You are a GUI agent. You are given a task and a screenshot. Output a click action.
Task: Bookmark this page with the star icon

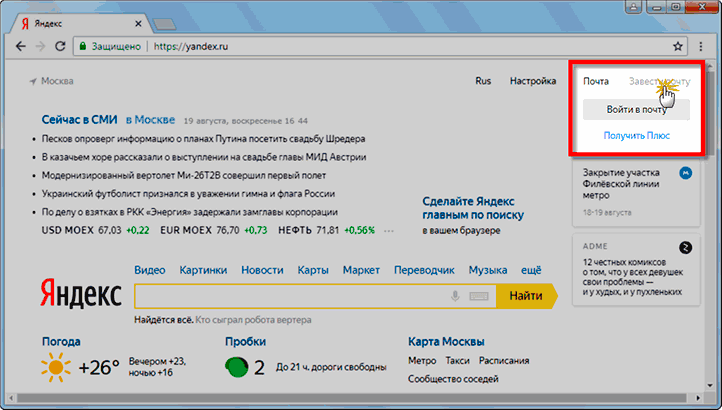pyautogui.click(x=677, y=47)
